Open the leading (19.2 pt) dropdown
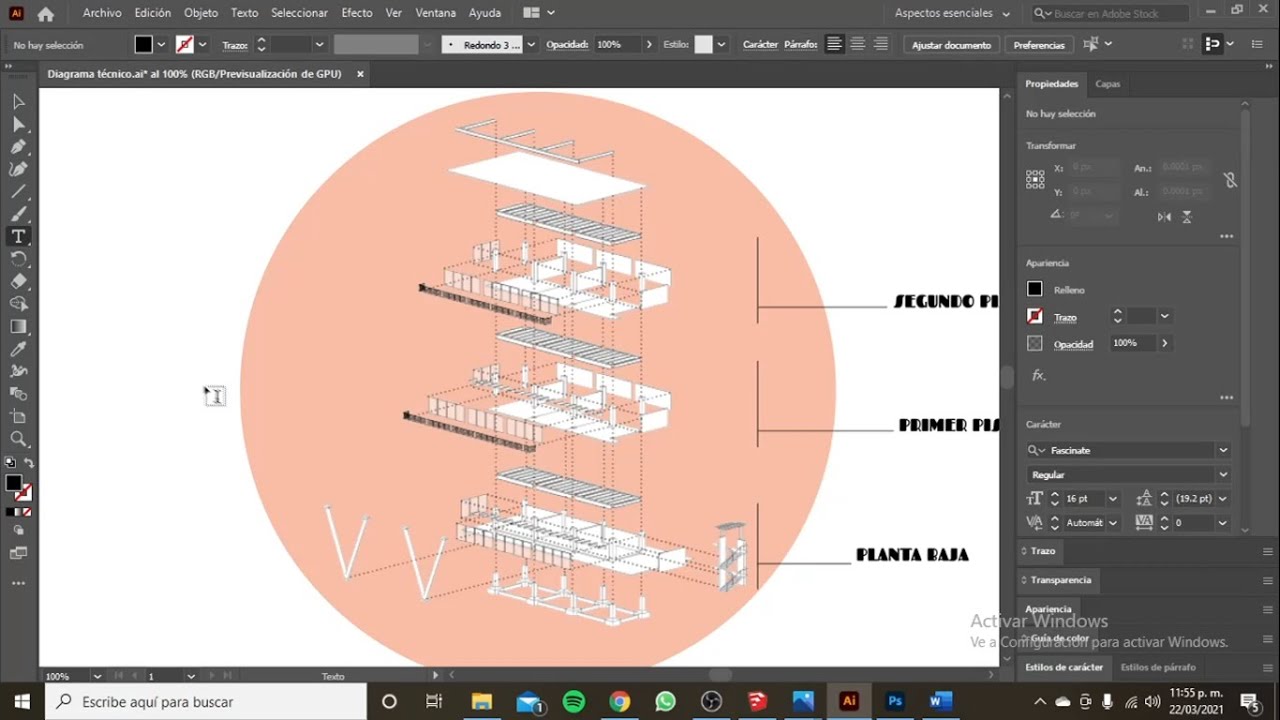This screenshot has height=720, width=1280. point(1222,498)
